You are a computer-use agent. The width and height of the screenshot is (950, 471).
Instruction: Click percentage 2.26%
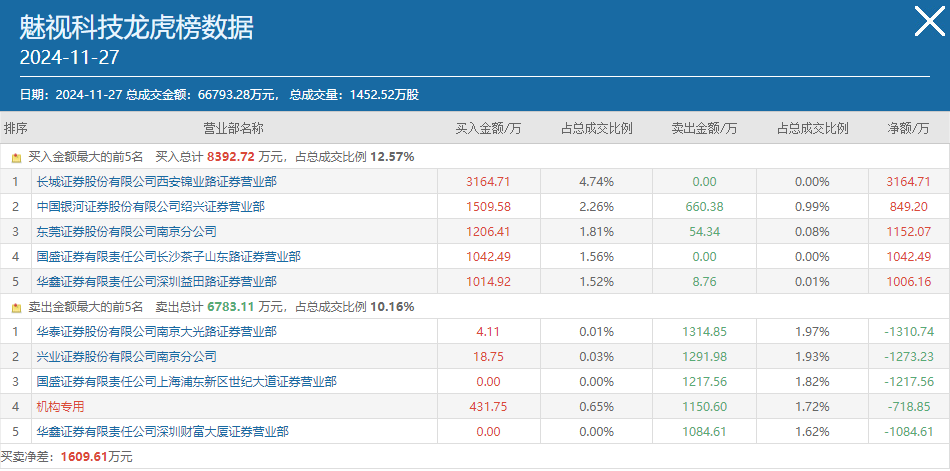(x=596, y=207)
